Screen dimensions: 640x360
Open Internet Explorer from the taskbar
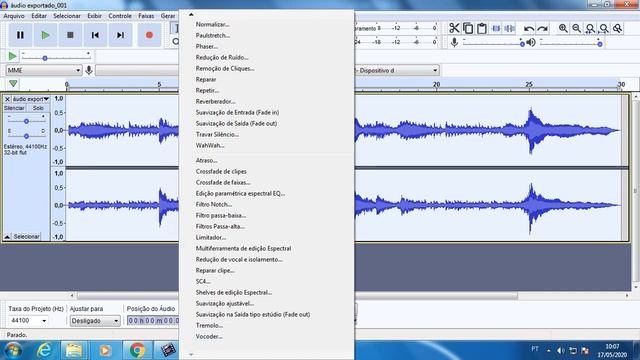[x=44, y=350]
